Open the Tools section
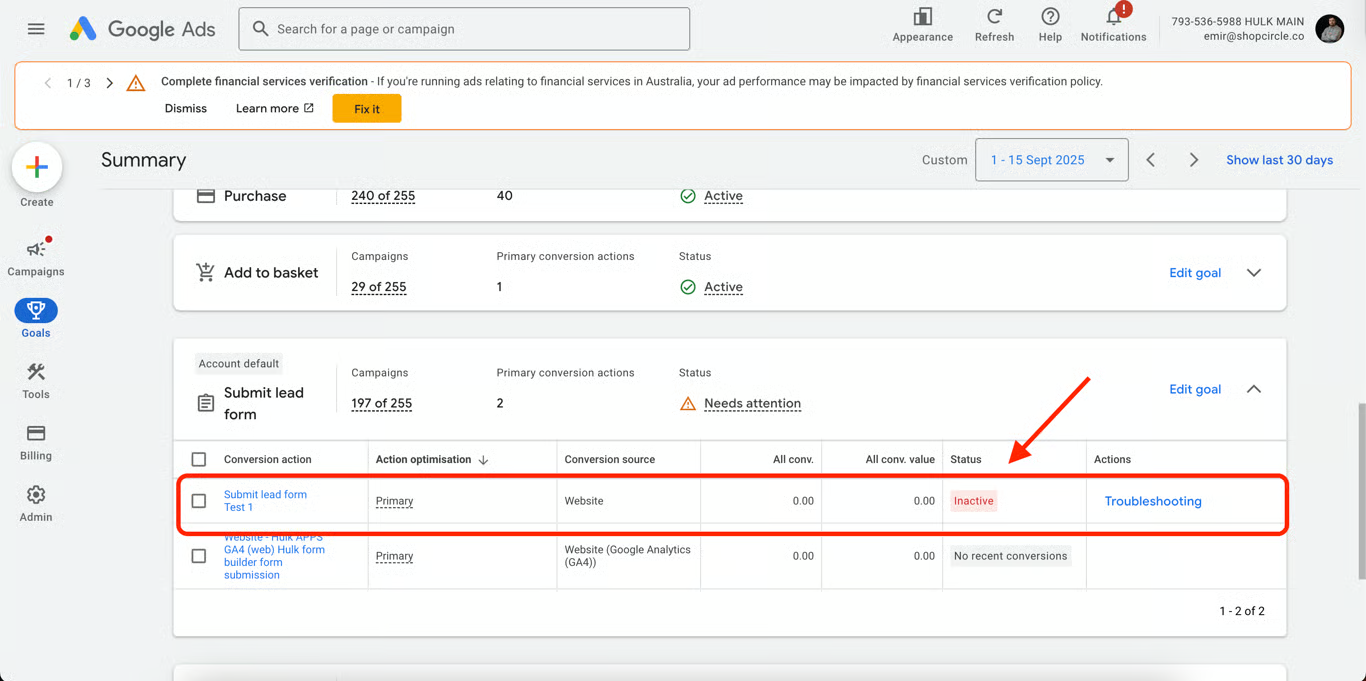This screenshot has width=1366, height=681. 36,380
